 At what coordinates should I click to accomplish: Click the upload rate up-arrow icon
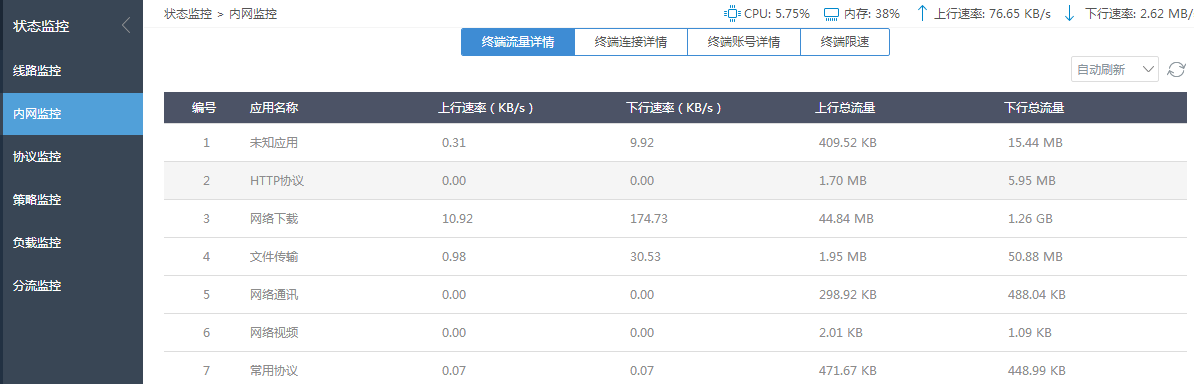click(x=923, y=13)
